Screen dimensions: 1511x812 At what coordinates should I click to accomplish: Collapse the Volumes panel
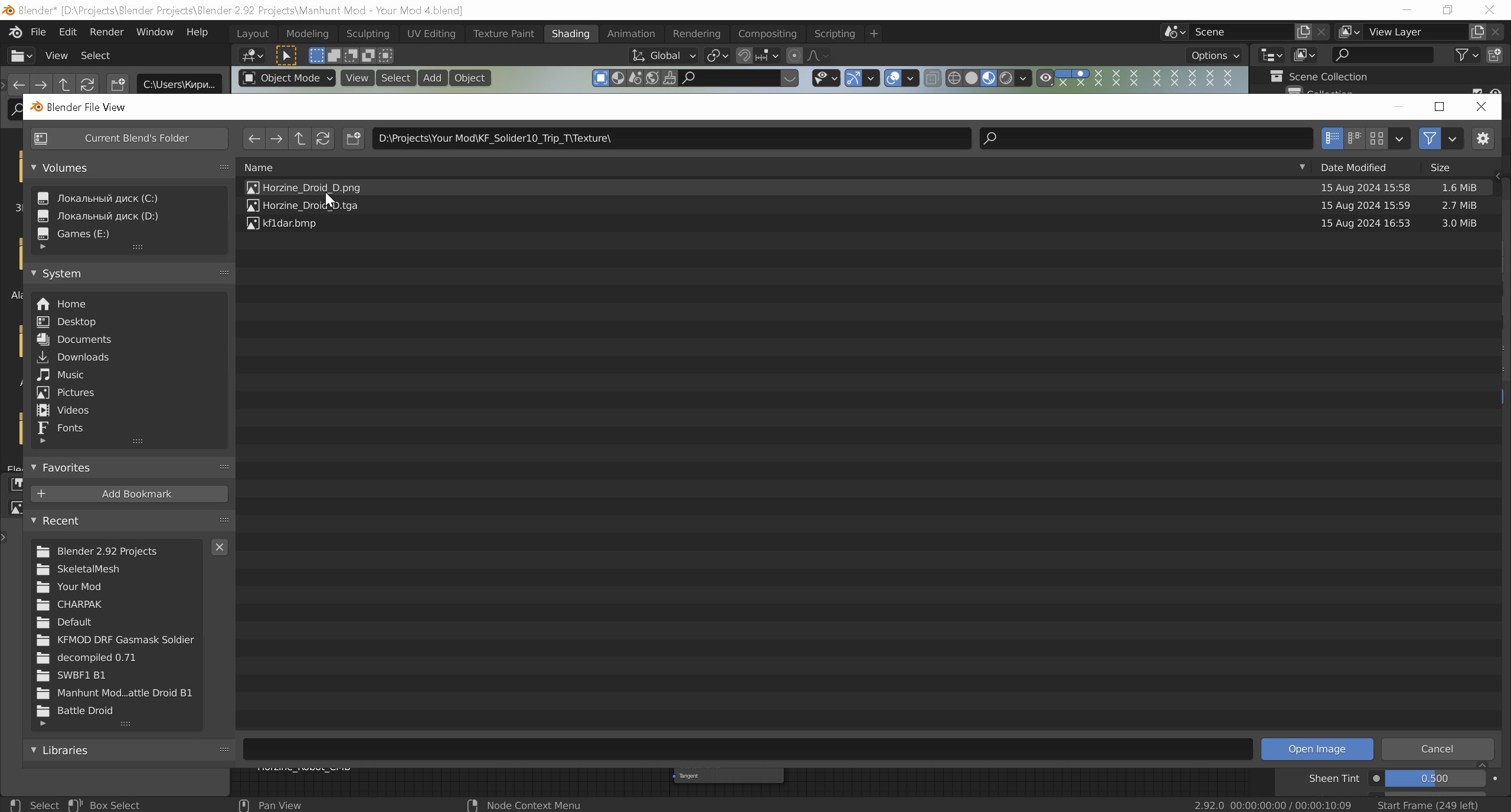(x=34, y=168)
